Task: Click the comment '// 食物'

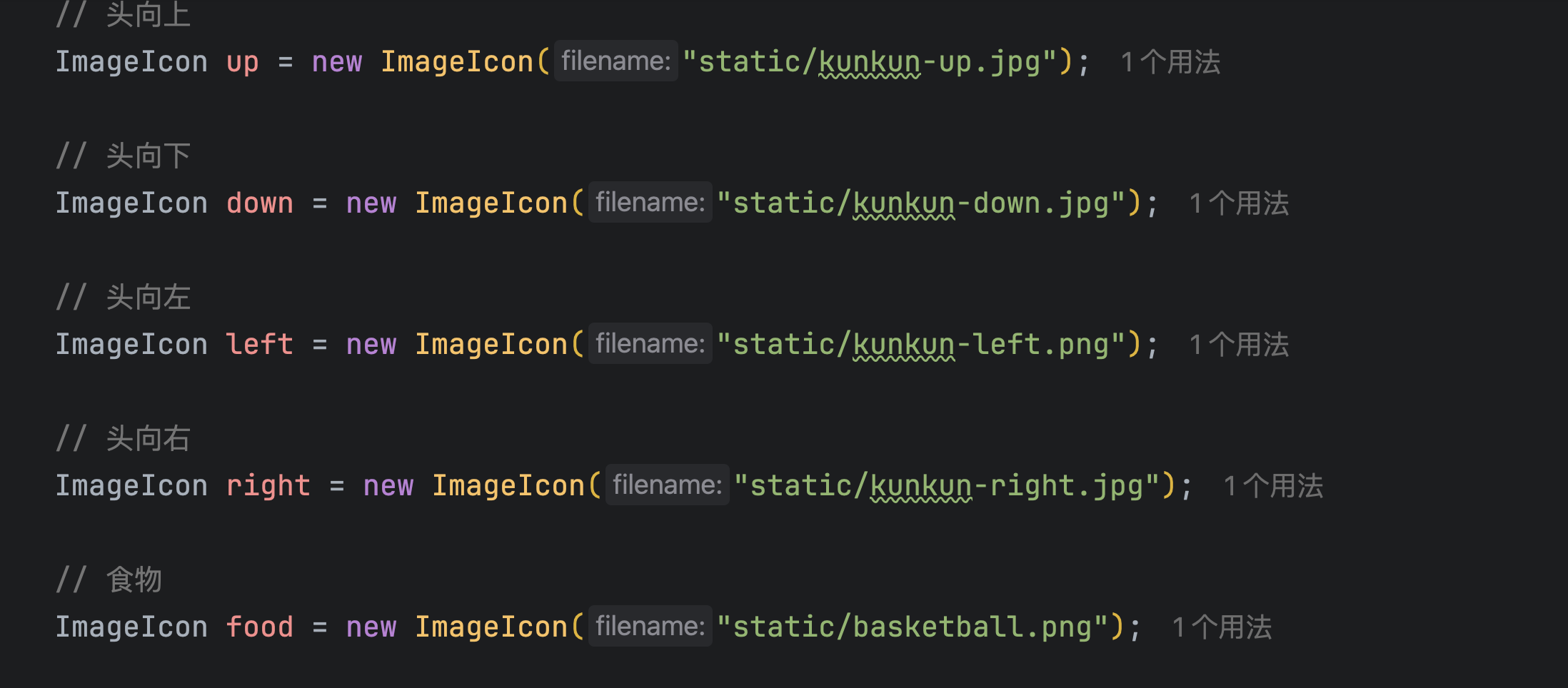Action: pos(109,580)
